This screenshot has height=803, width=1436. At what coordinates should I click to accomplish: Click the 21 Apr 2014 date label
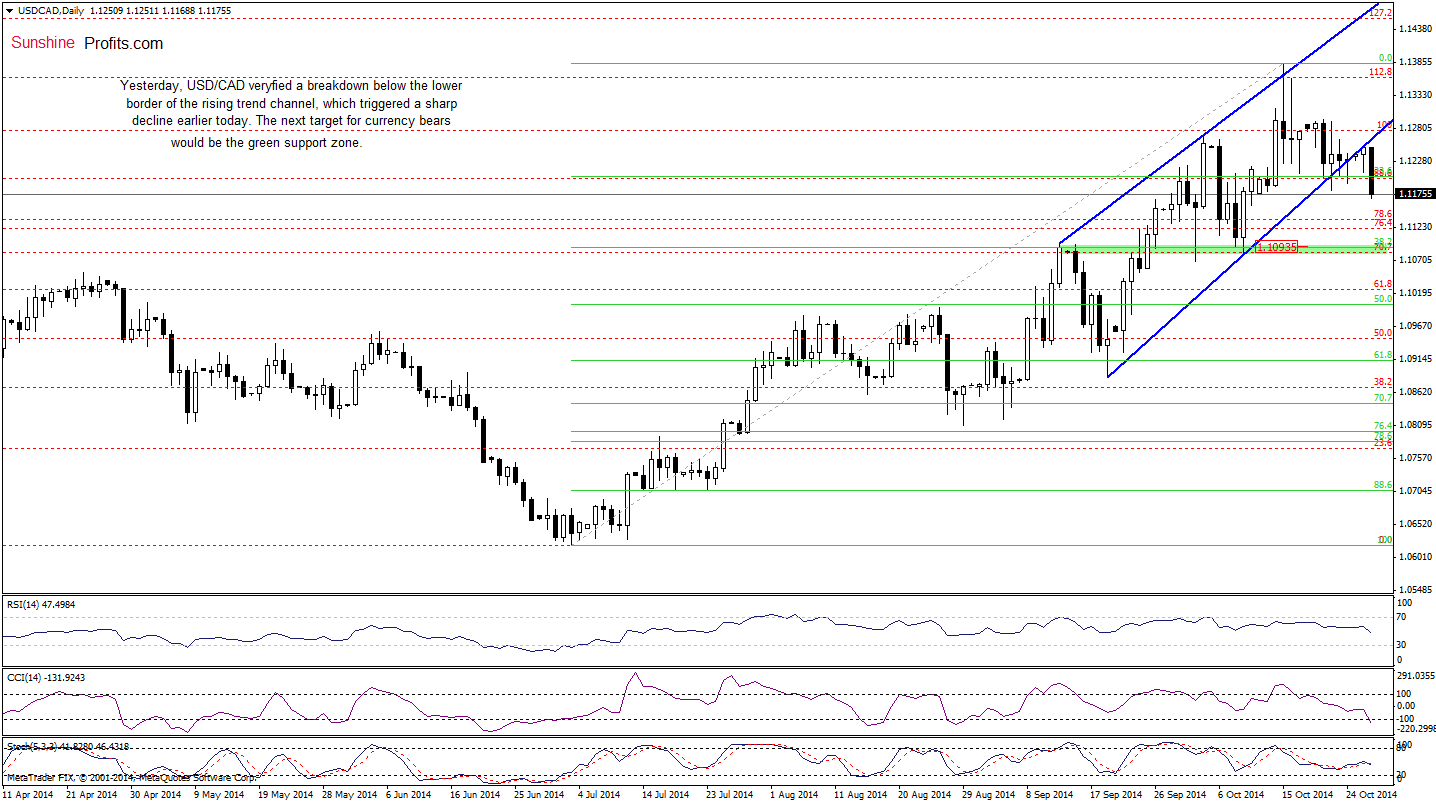tap(92, 795)
